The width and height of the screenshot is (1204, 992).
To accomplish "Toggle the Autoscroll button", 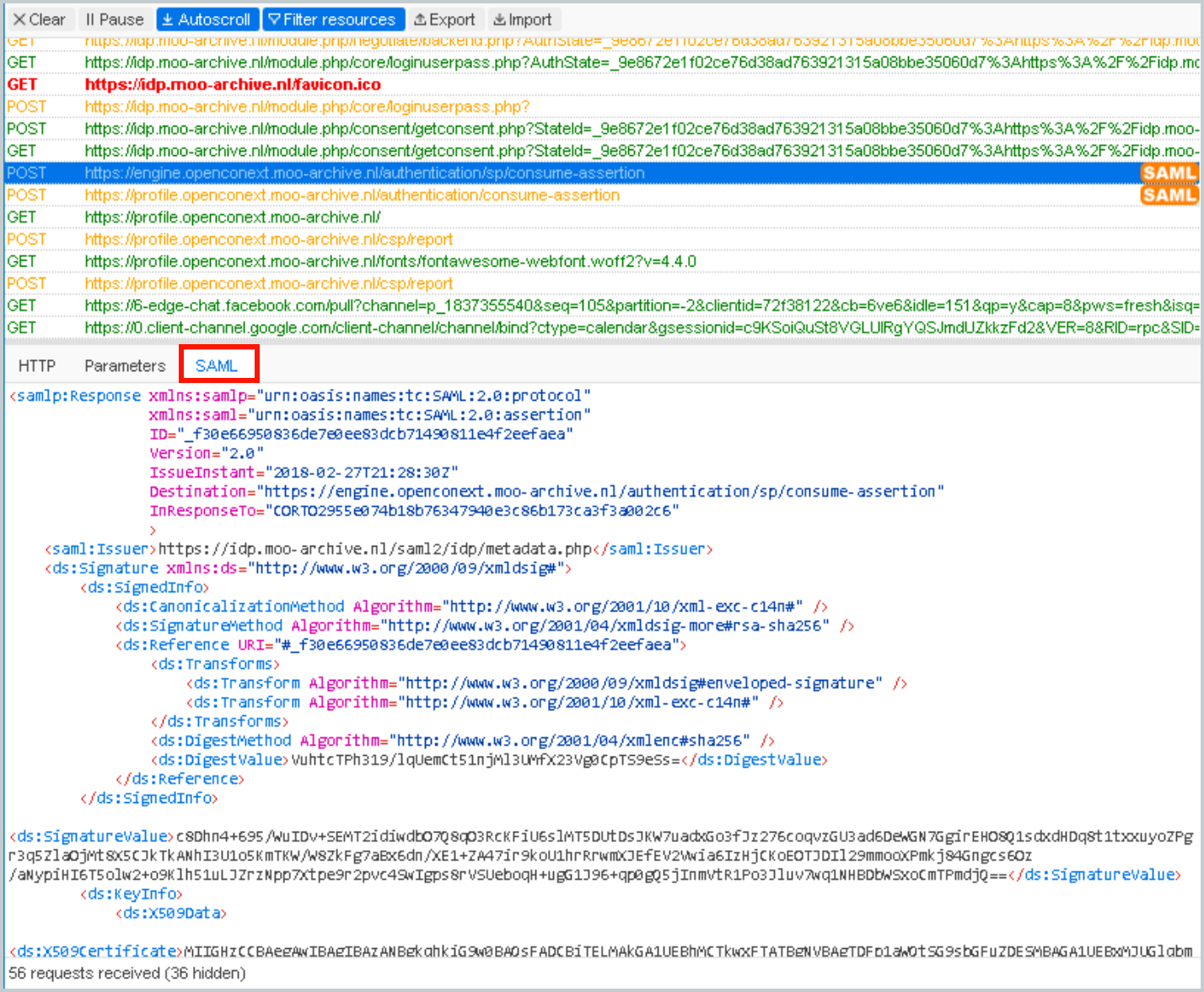I will (x=206, y=19).
